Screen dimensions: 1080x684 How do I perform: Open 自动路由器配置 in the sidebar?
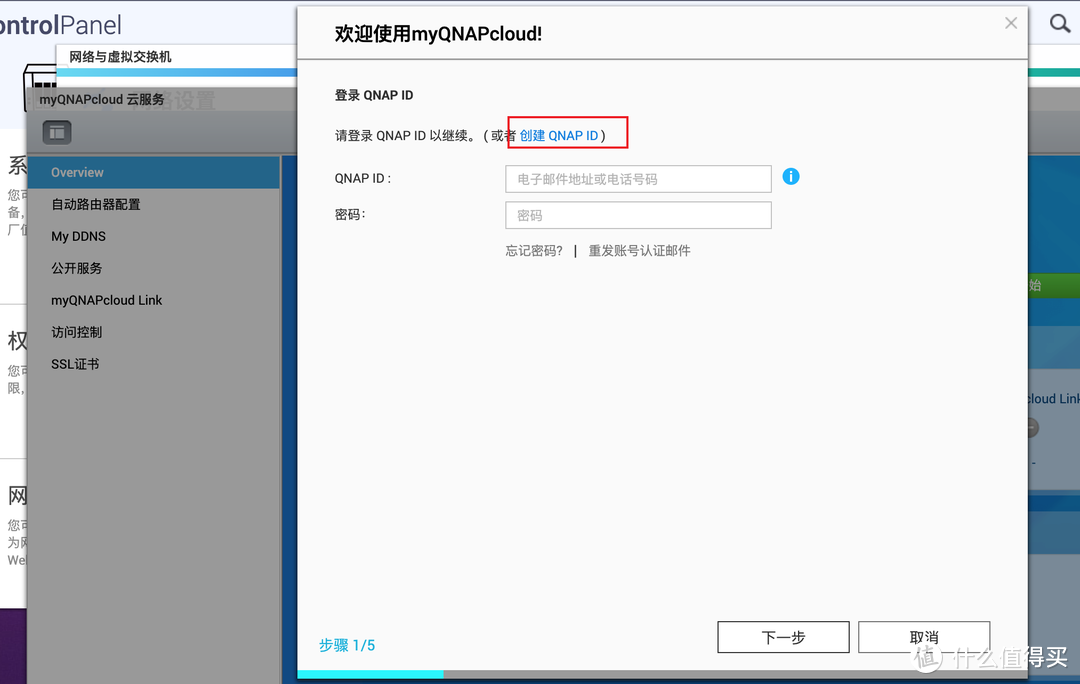pyautogui.click(x=96, y=204)
